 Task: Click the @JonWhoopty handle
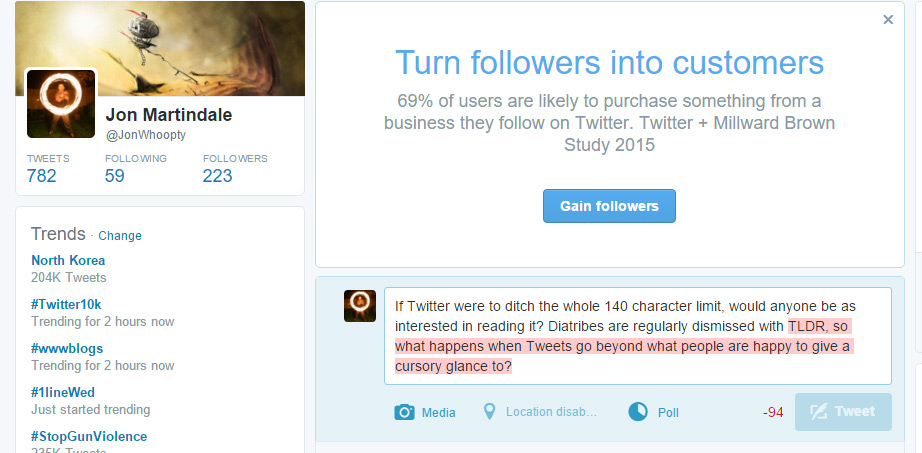[147, 134]
